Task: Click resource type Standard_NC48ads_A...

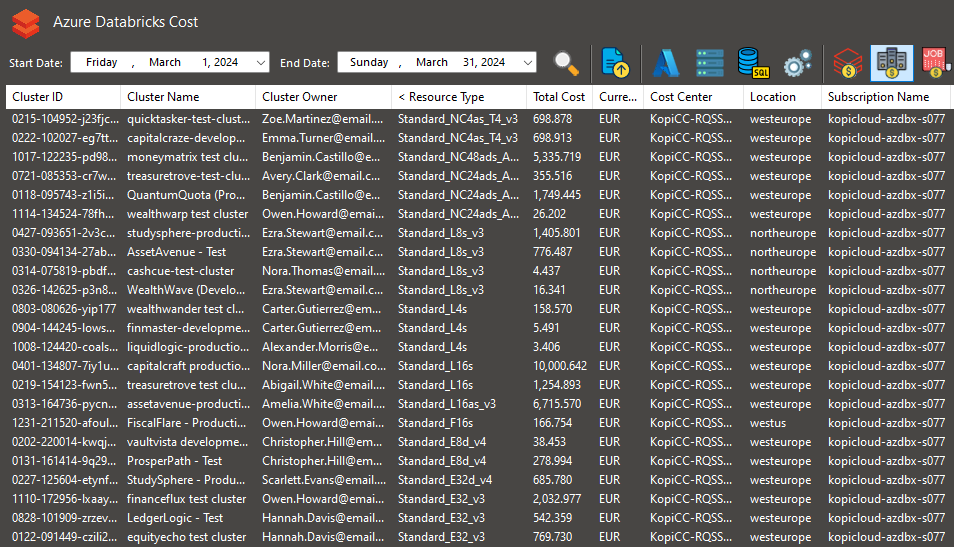Action: pos(458,157)
